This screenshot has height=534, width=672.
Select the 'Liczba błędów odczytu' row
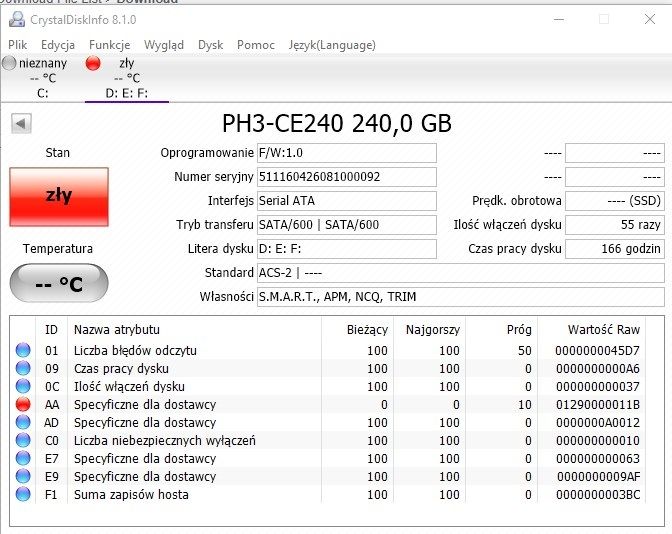[x=330, y=350]
